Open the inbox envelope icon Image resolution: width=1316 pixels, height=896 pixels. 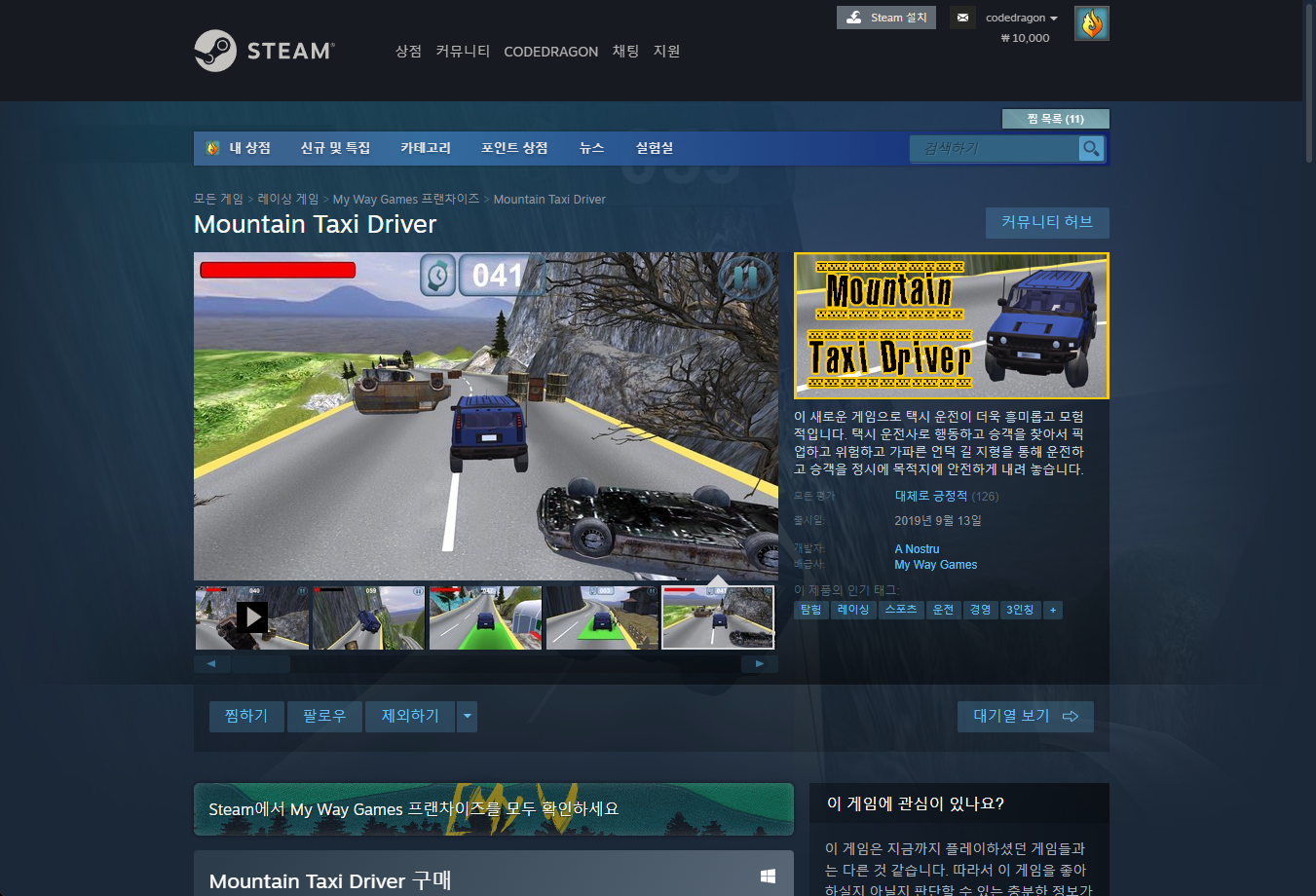[x=962, y=18]
